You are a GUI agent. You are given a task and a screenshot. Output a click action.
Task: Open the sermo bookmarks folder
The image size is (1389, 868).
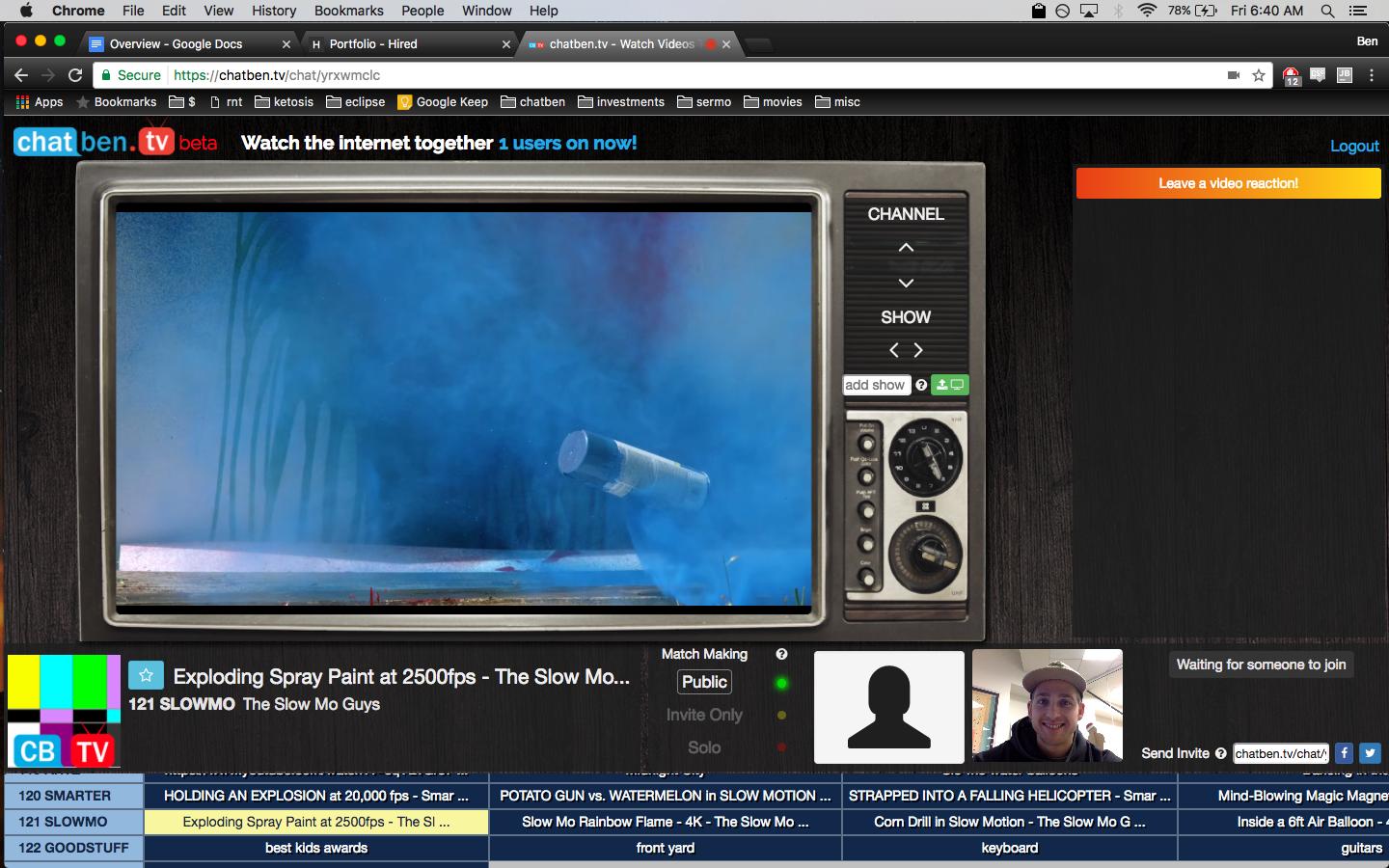click(x=704, y=101)
